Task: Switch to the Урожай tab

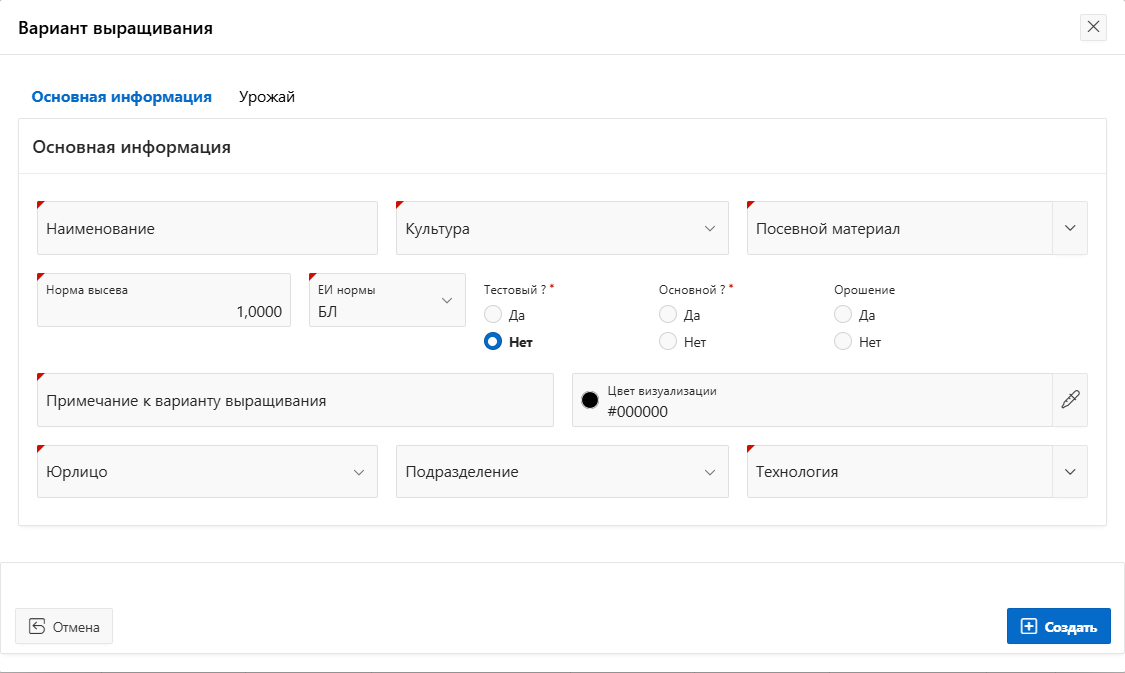Action: 266,97
